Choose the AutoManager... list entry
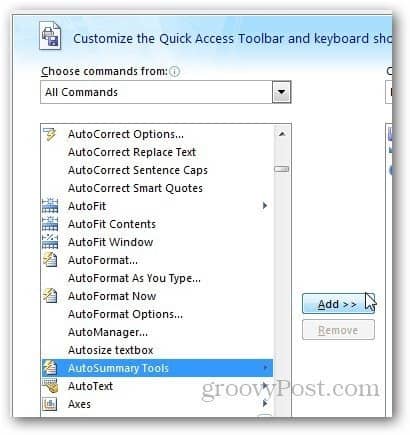This screenshot has height=435, width=410. click(108, 332)
